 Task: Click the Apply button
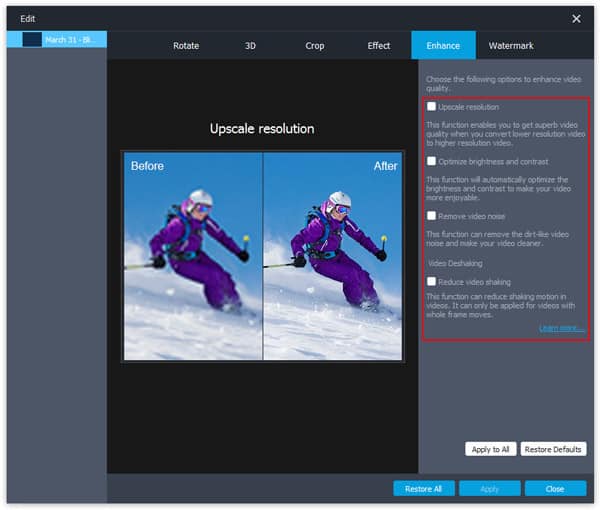489,489
